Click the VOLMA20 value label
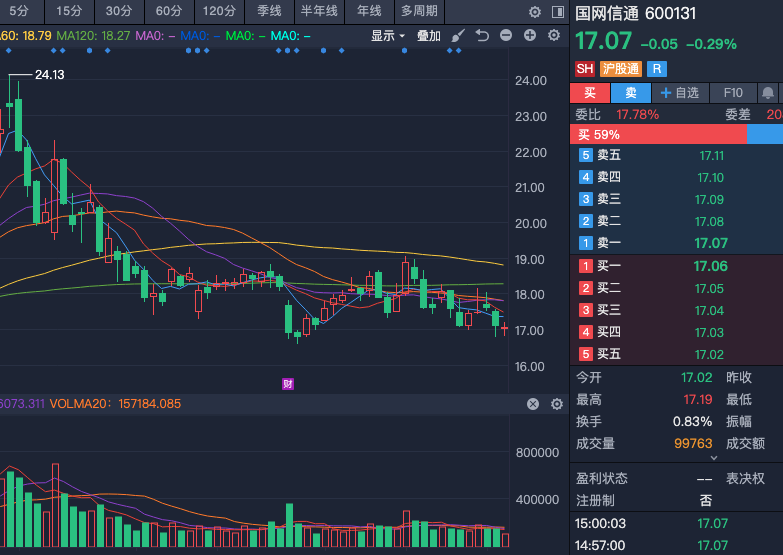Viewport: 783px width, 555px height. point(115,404)
